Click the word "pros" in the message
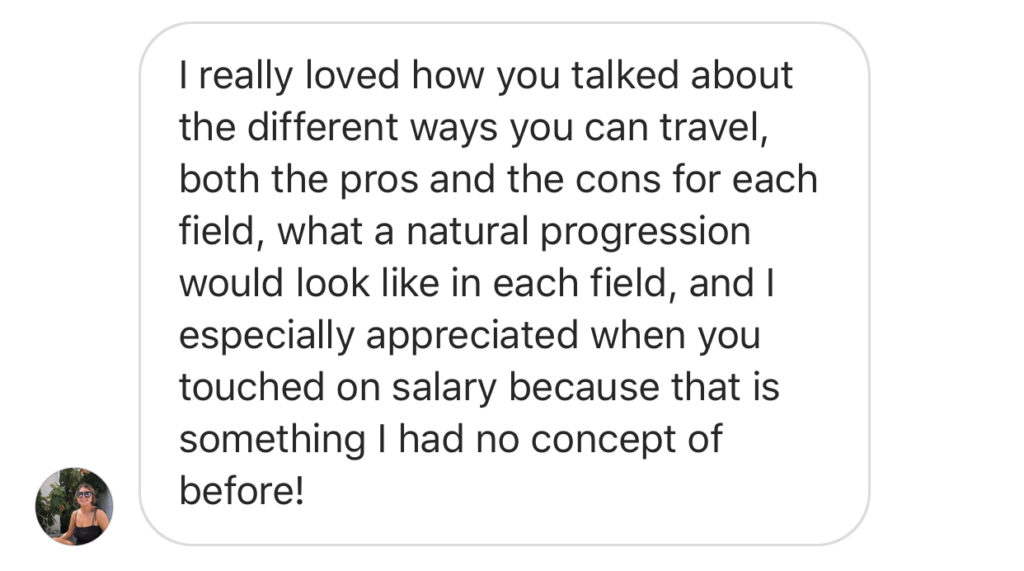1024x571 pixels. point(379,181)
